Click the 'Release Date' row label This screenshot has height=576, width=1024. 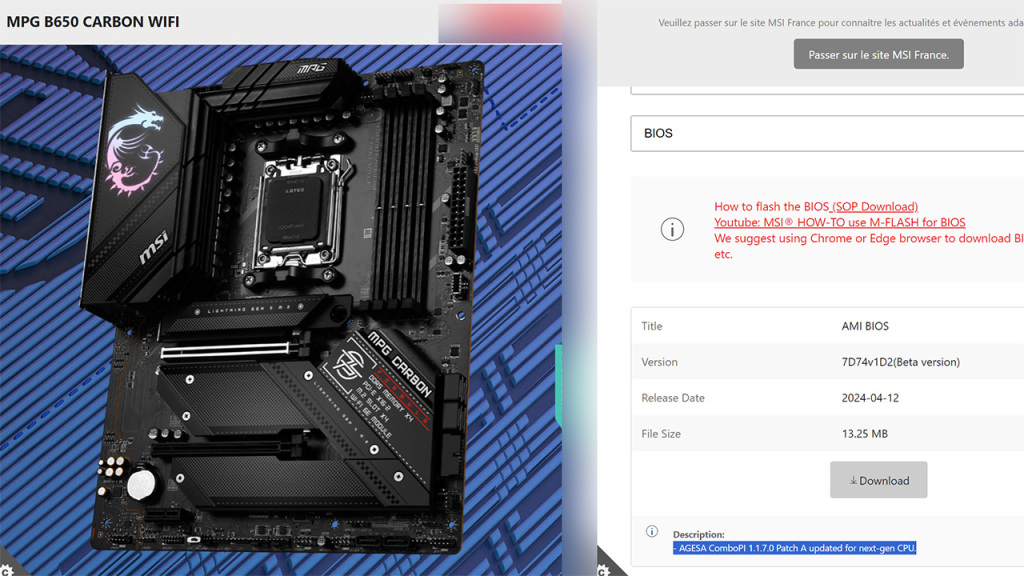(x=673, y=398)
